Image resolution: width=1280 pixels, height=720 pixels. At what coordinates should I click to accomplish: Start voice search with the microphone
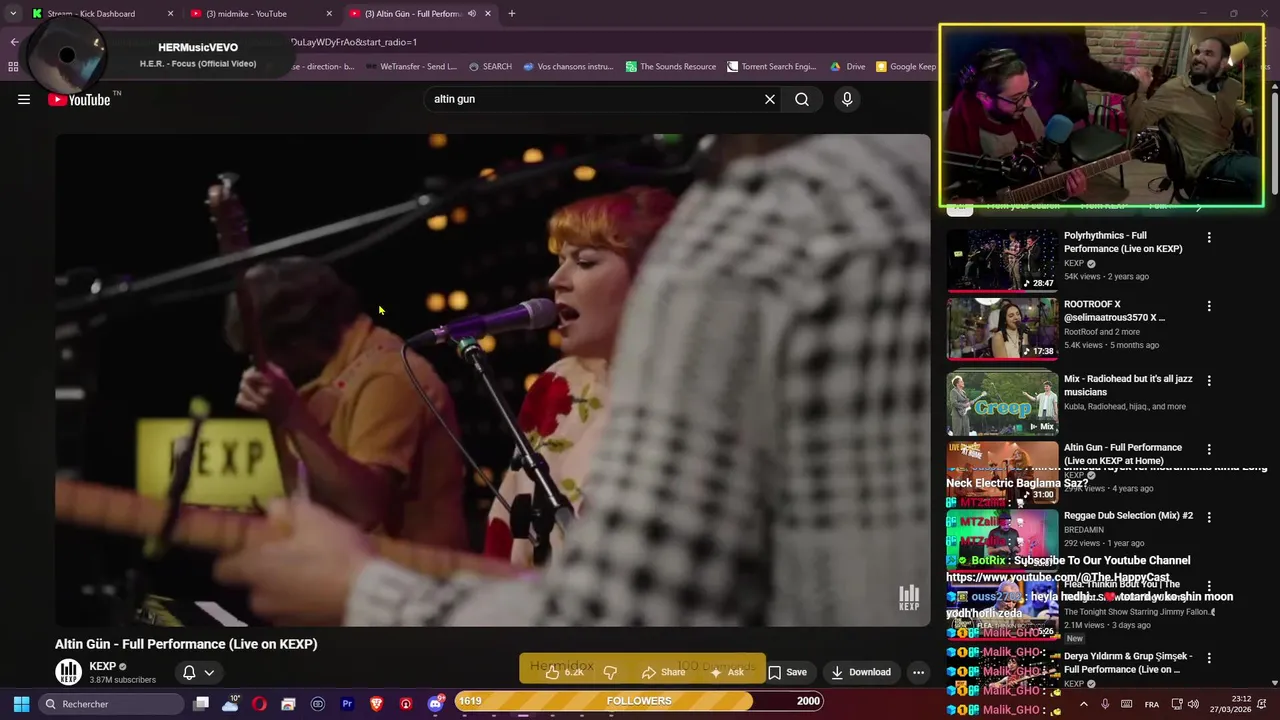pyautogui.click(x=847, y=99)
